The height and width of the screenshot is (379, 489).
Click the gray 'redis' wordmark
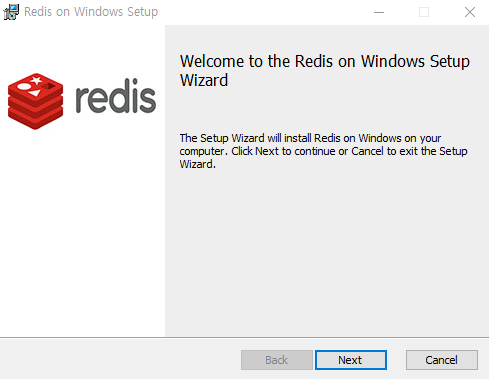coord(116,96)
